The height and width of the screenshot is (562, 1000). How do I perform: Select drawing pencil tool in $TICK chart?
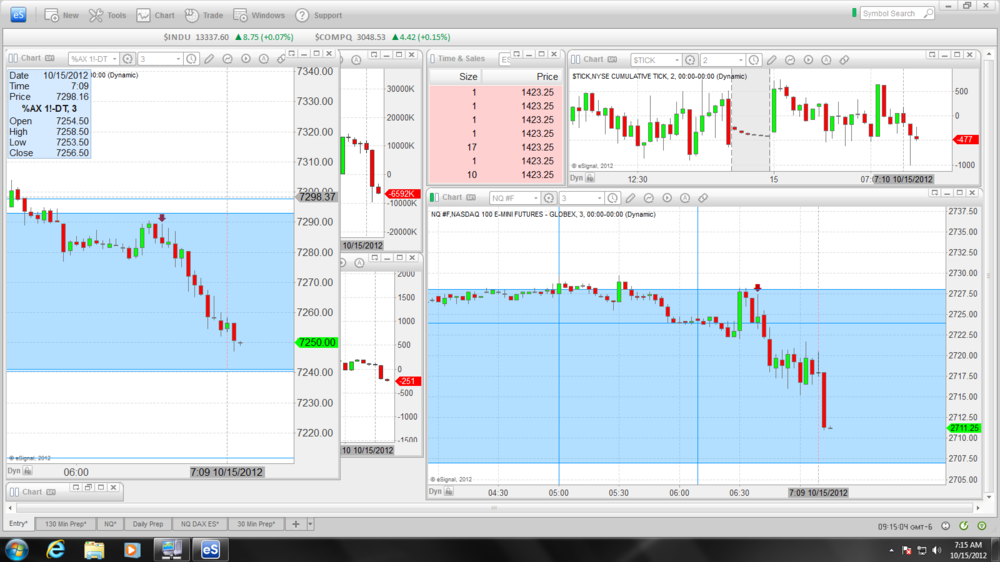pyautogui.click(x=772, y=60)
